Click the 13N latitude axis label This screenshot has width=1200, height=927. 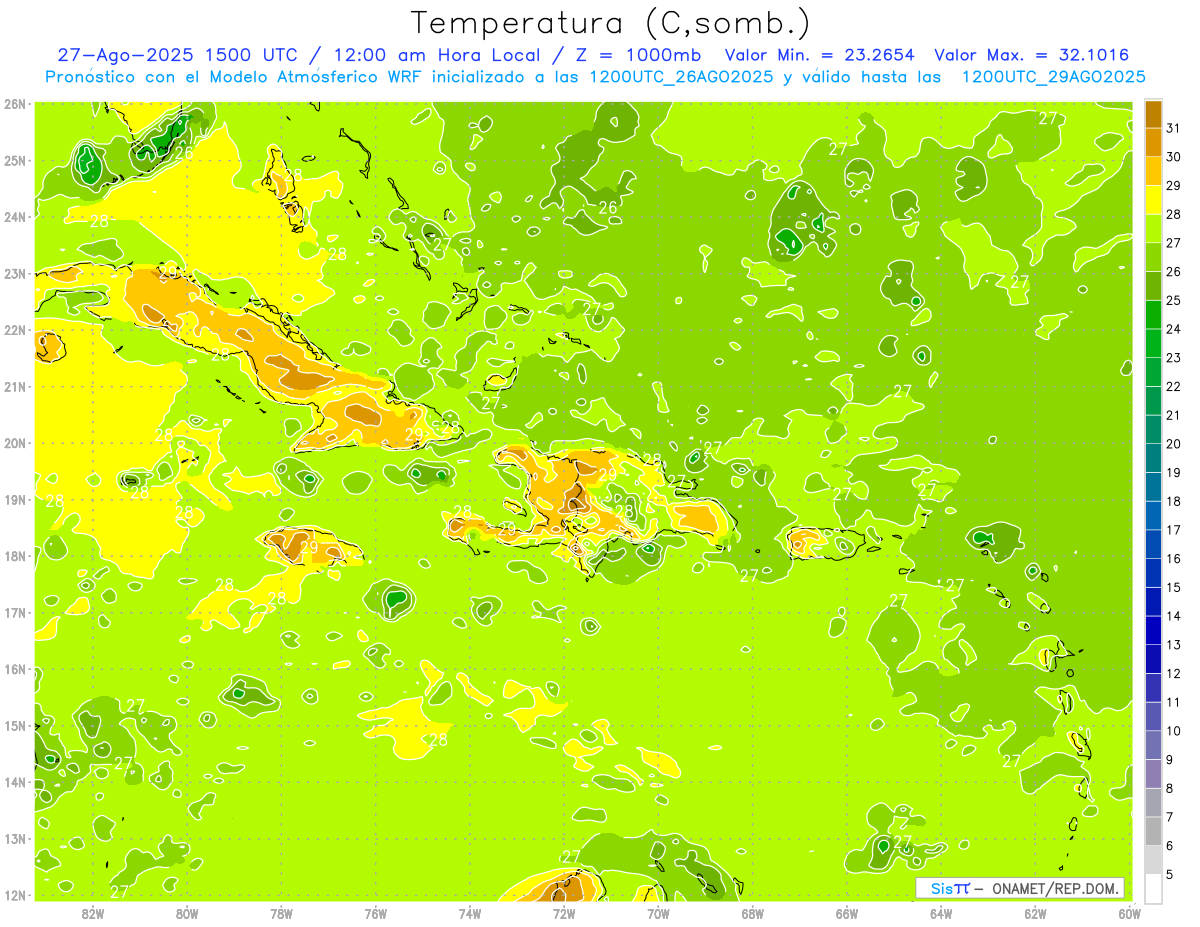pos(15,838)
